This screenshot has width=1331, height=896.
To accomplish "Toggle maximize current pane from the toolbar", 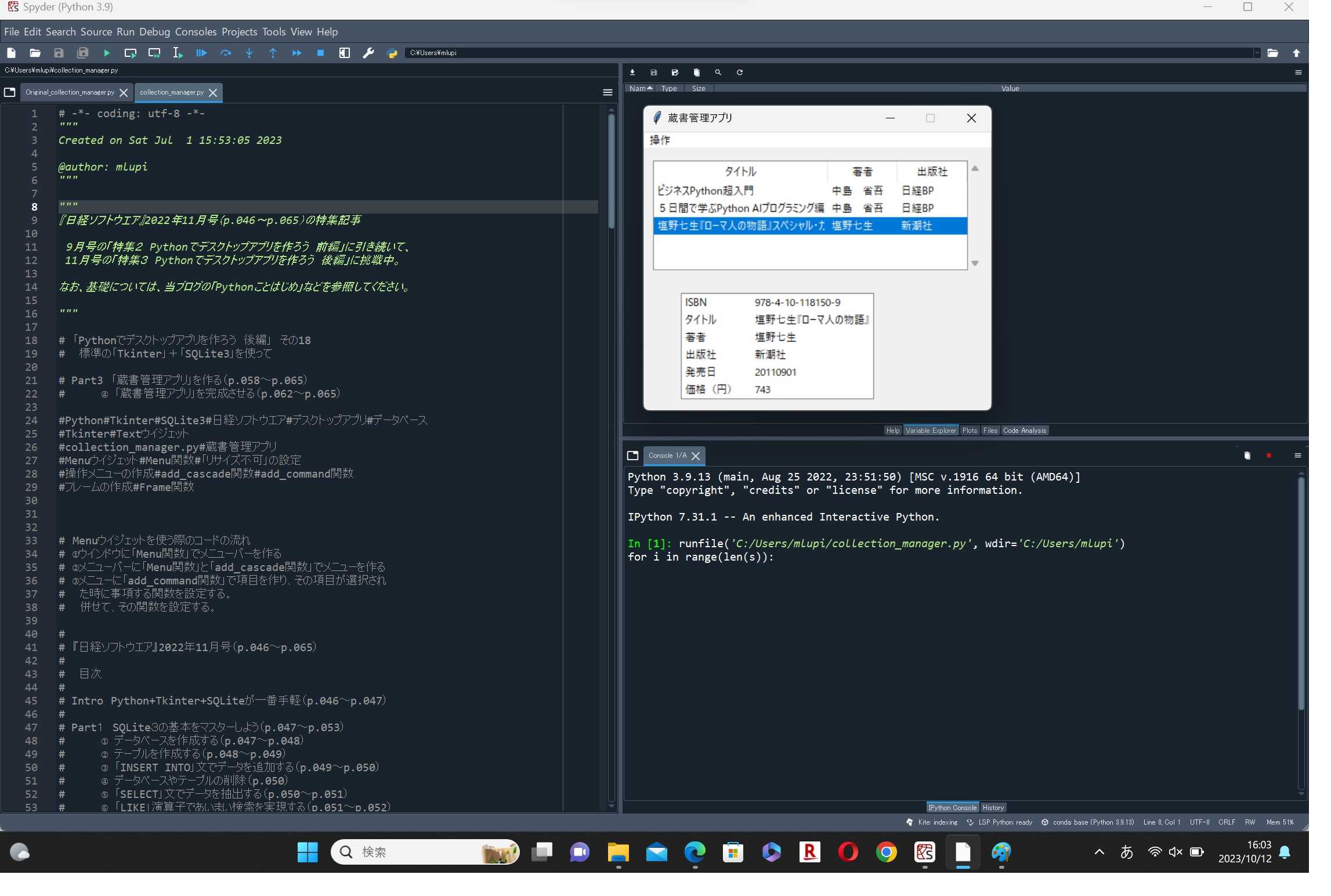I will 345,53.
